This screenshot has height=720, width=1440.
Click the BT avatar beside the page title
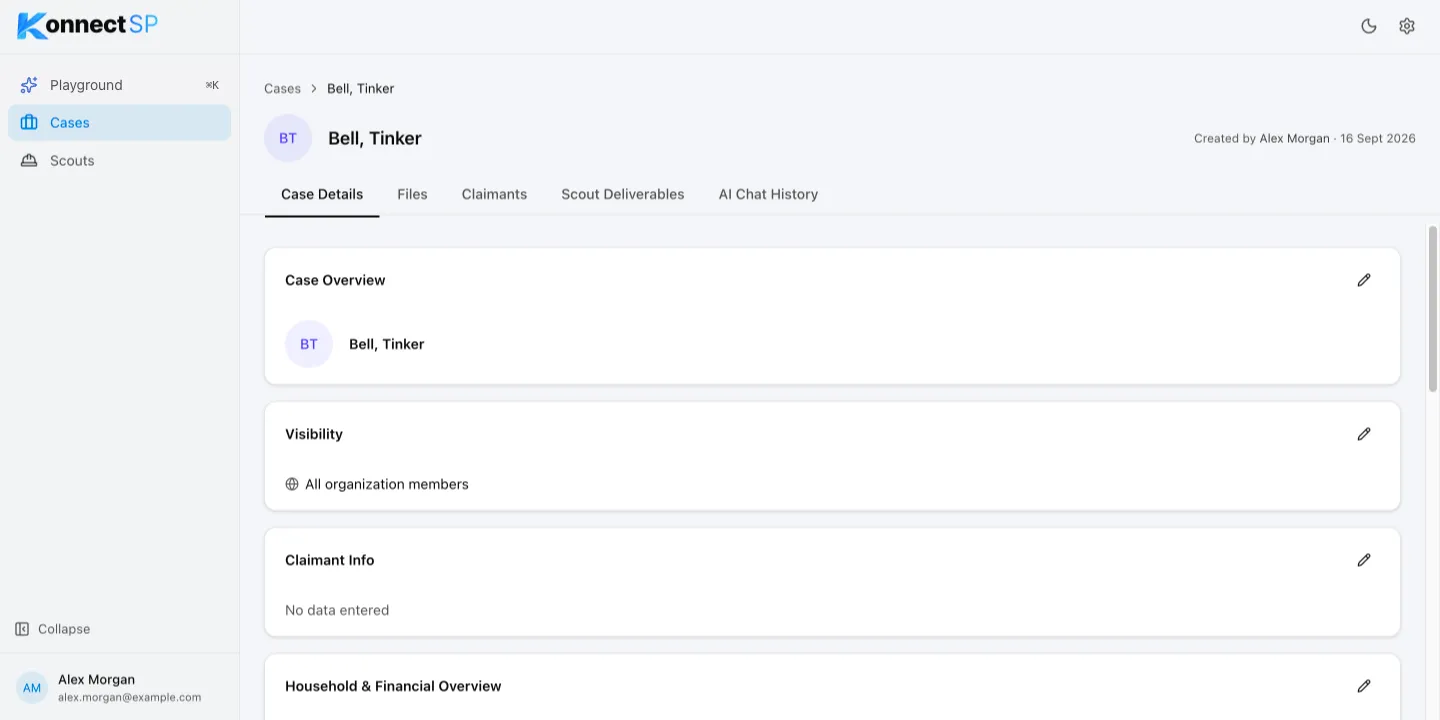pos(288,138)
